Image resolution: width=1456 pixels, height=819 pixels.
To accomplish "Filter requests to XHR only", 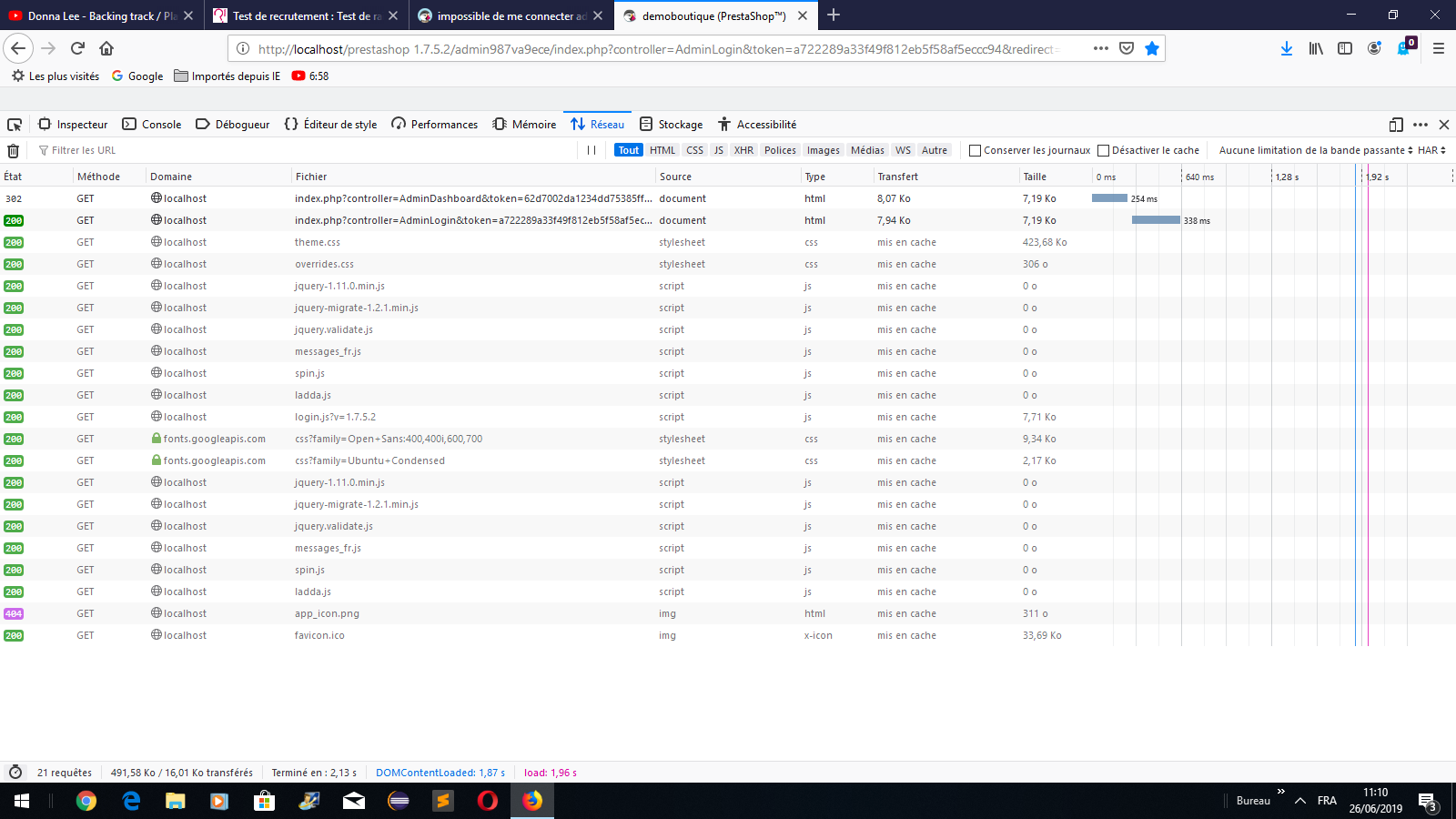I will 743,150.
